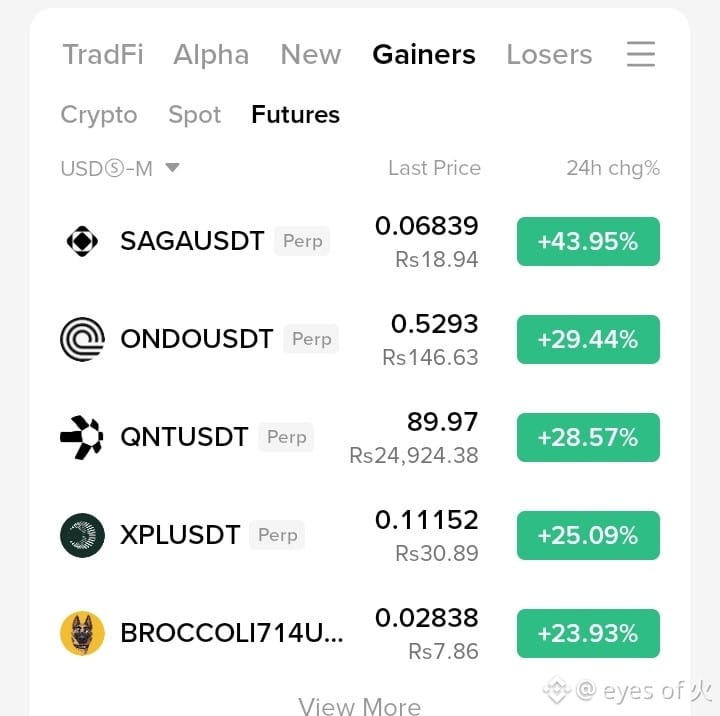Screen dimensions: 720x716
Task: Tap the BROCCOLI714 dog logo
Action: [x=82, y=633]
